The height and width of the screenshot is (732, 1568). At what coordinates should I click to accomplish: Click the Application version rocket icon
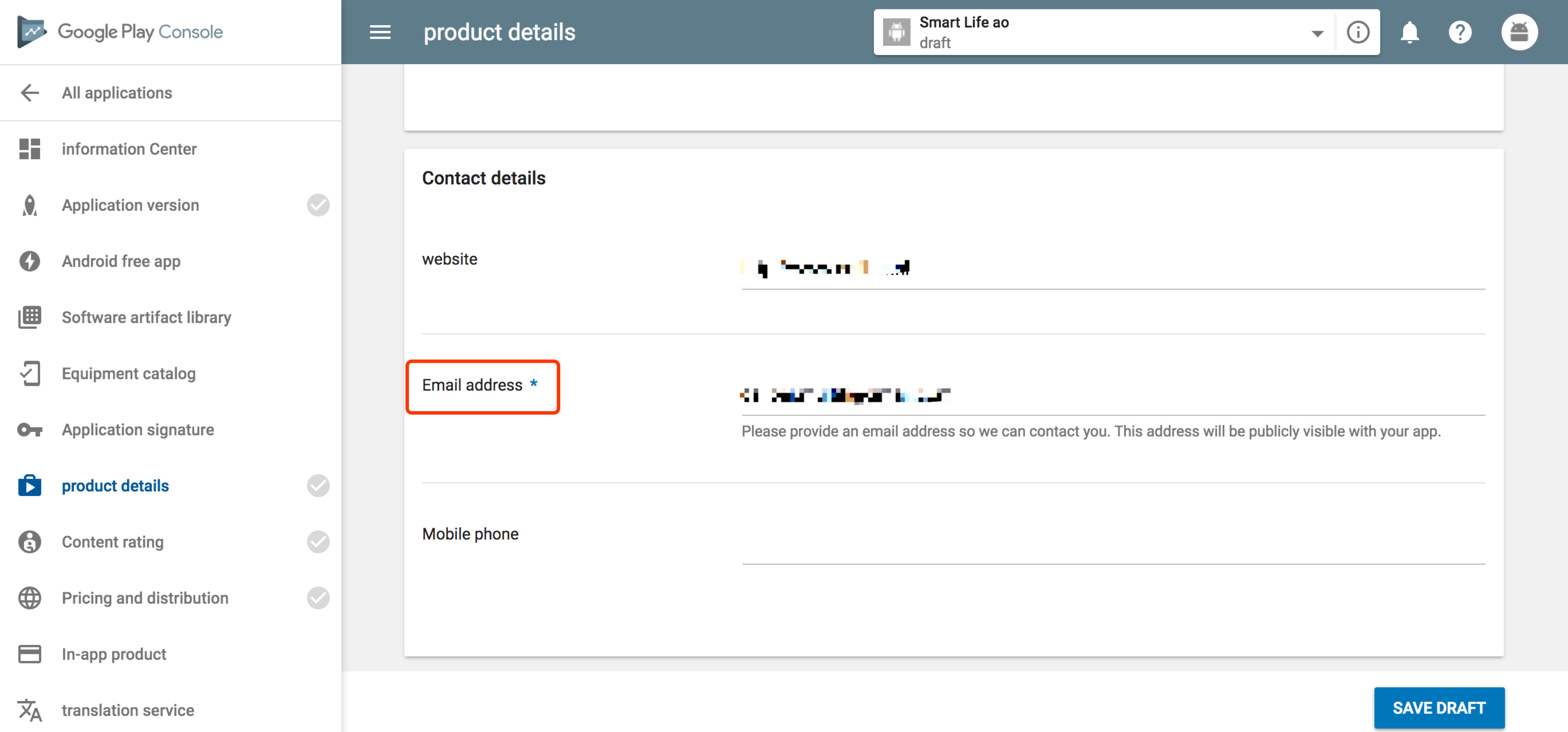pos(30,205)
